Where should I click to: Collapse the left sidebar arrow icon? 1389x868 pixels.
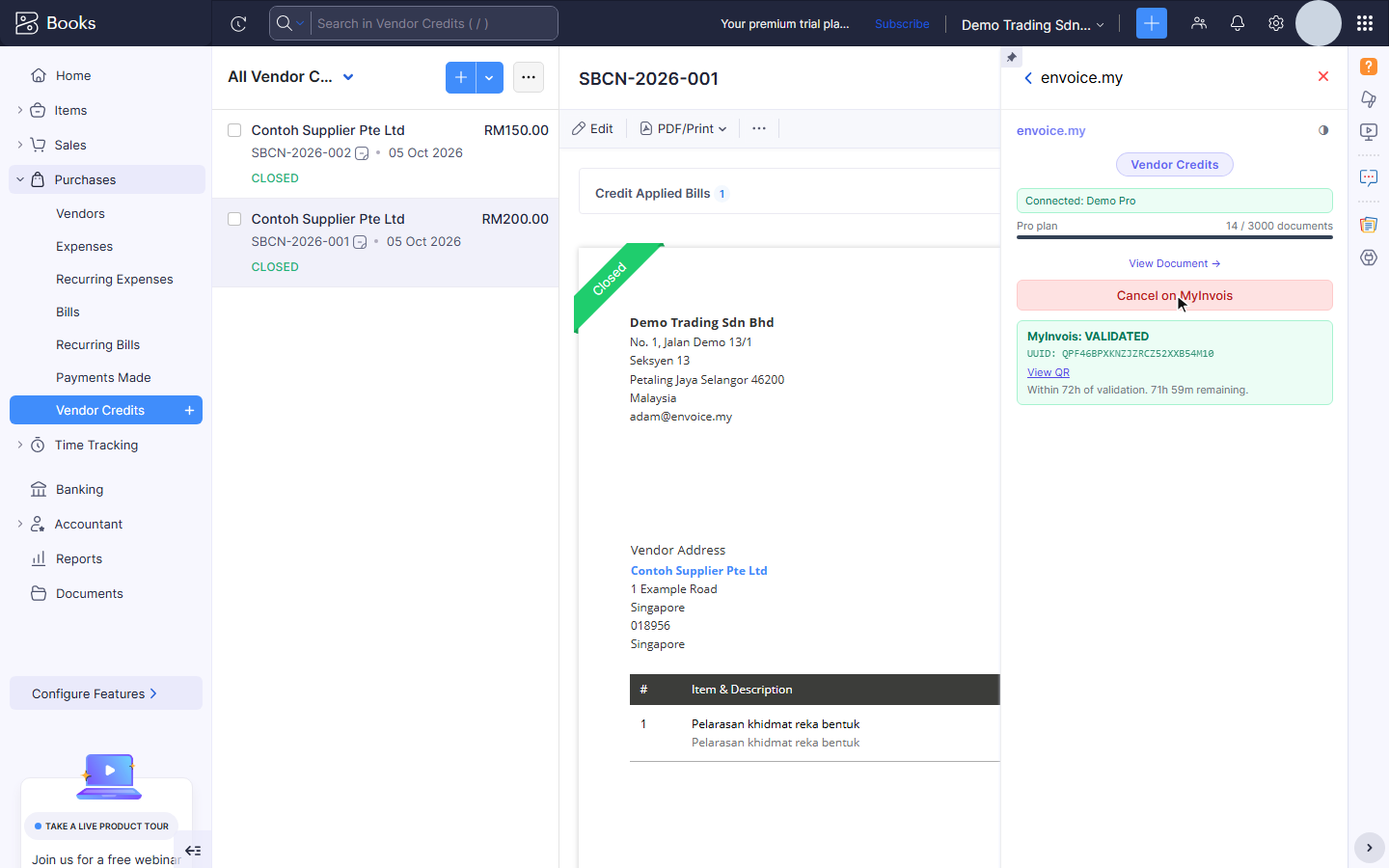point(193,851)
